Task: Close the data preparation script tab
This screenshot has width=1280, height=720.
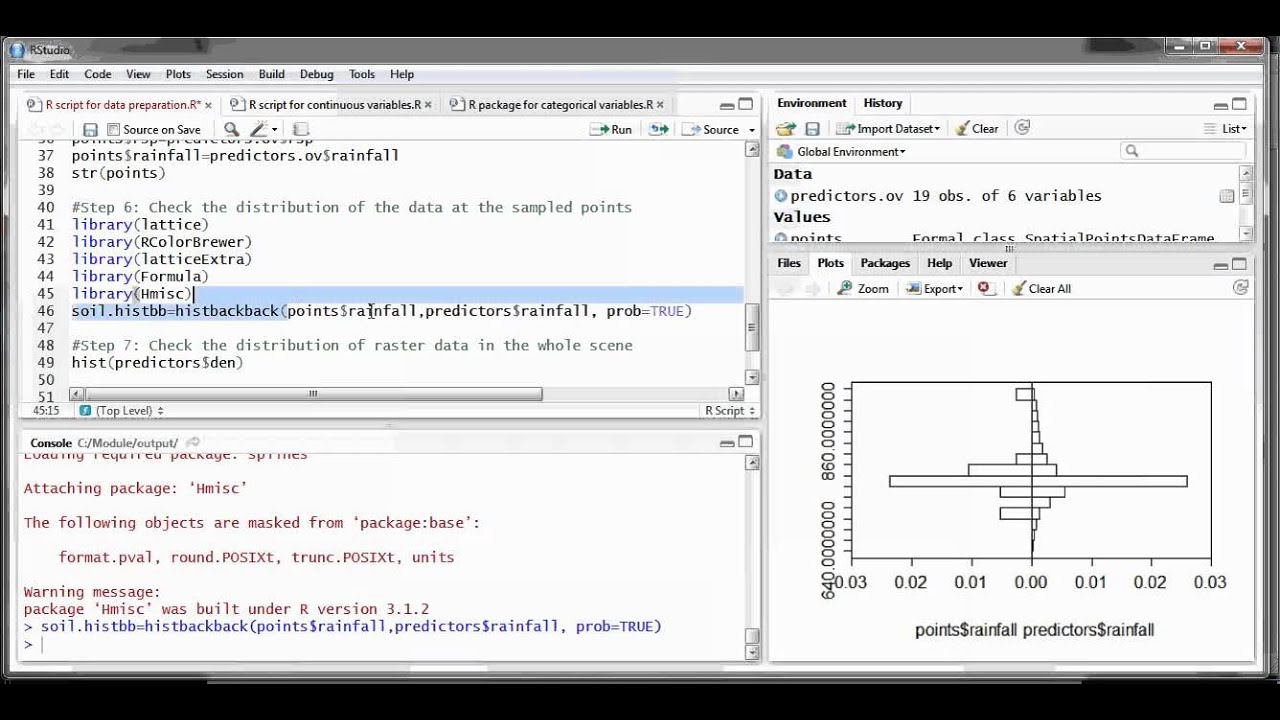Action: tap(208, 104)
